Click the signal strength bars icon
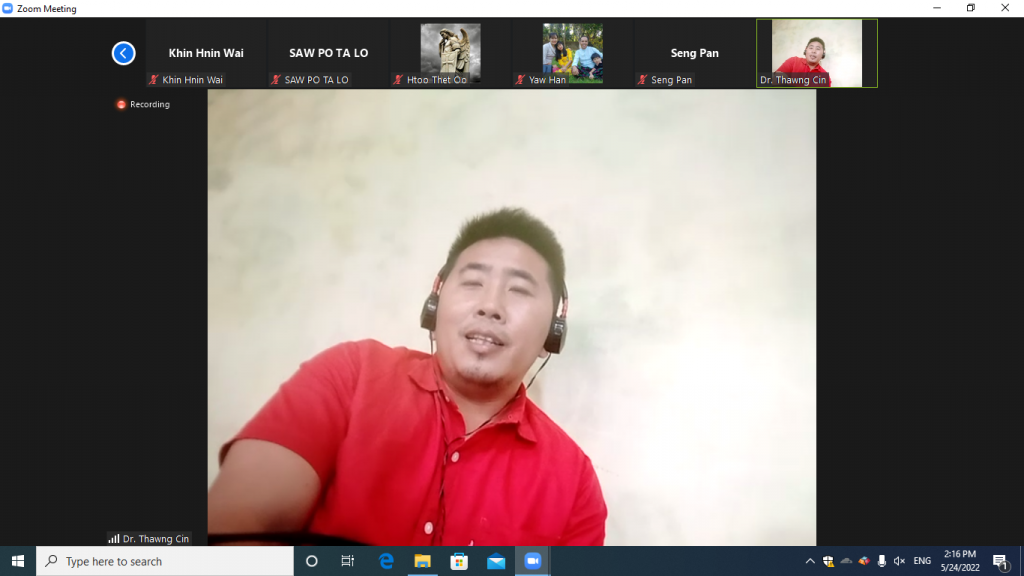This screenshot has height=576, width=1024. (x=114, y=539)
